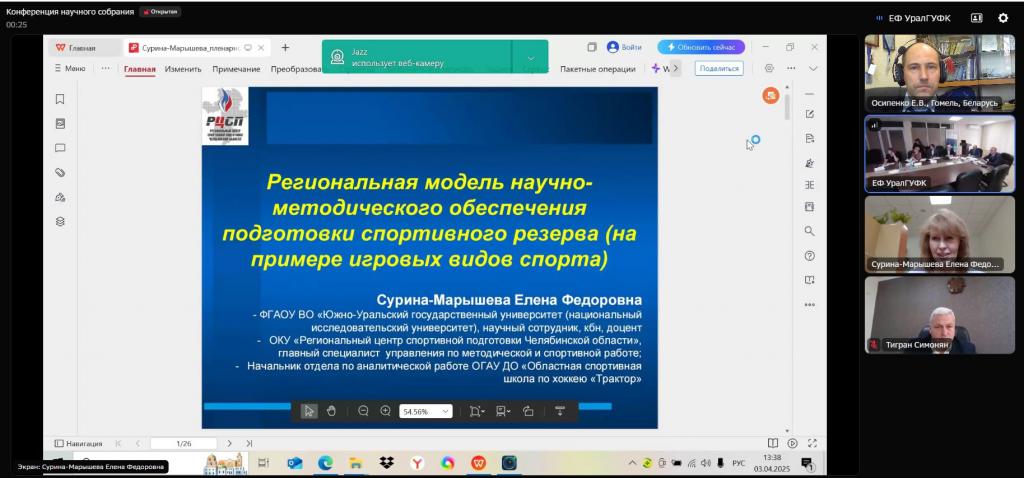Click the Поделиться share button
The width and height of the screenshot is (1024, 478).
coord(719,69)
